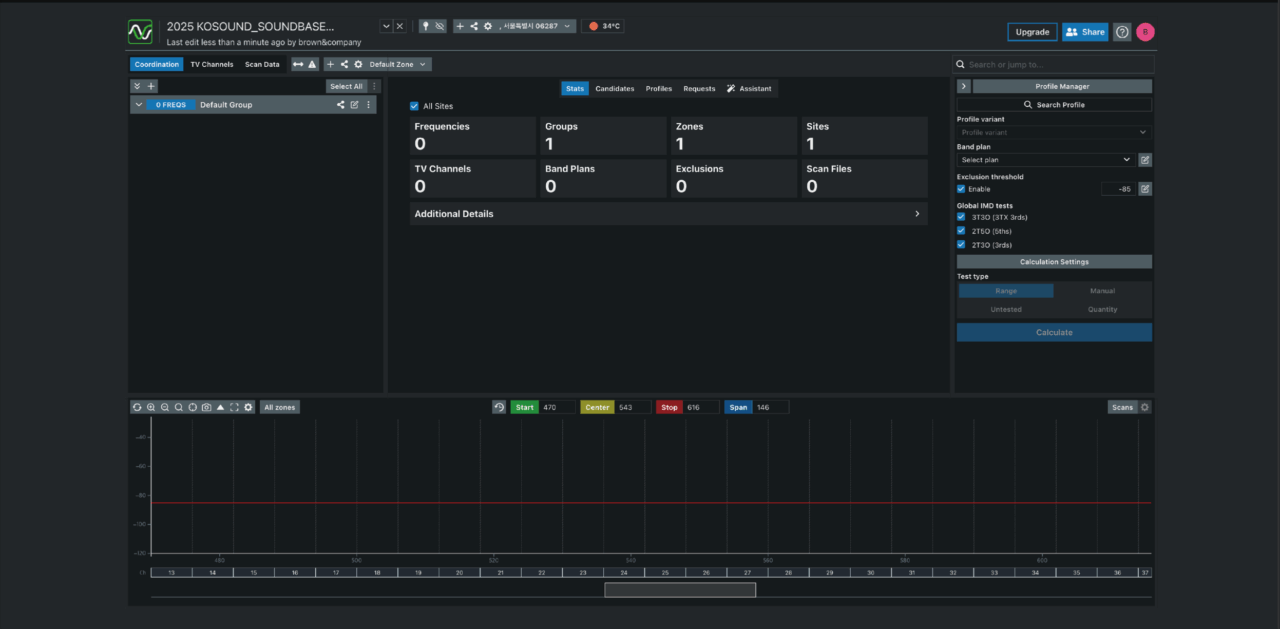This screenshot has height=629, width=1280.
Task: Toggle the Exclusion threshold Enable checkbox
Action: click(x=961, y=189)
